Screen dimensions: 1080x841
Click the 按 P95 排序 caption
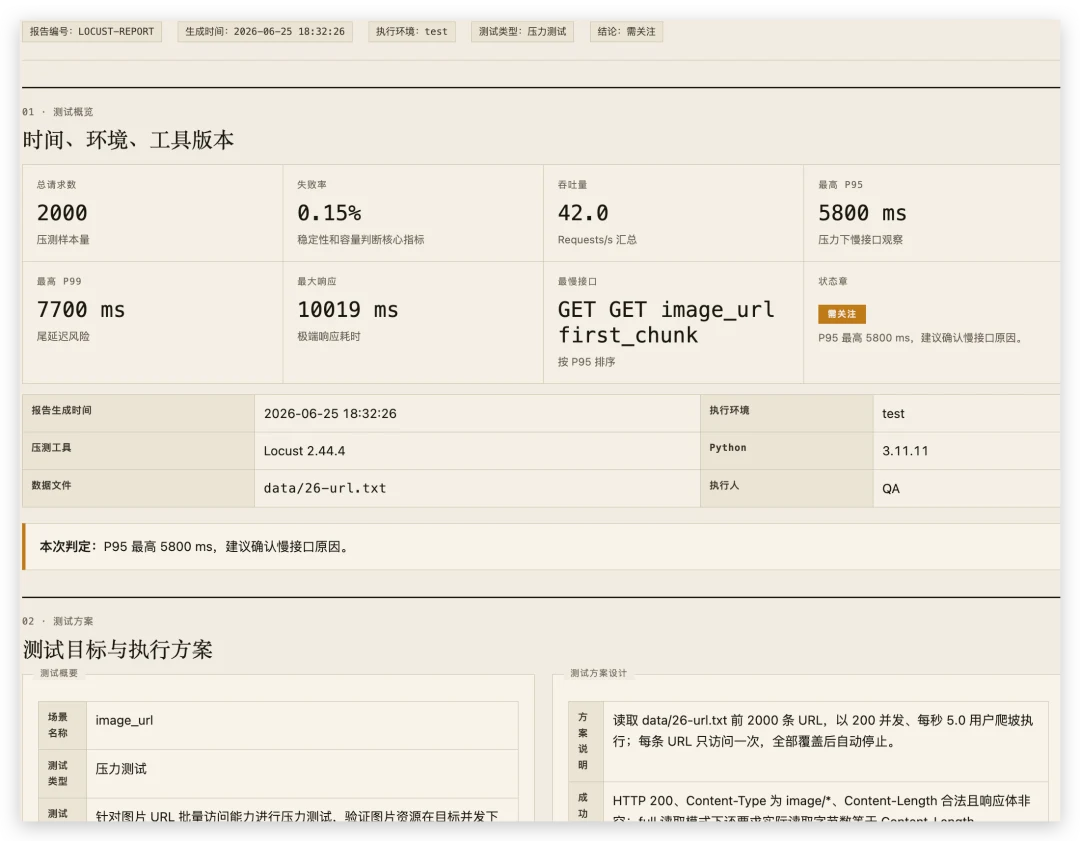[x=586, y=362]
